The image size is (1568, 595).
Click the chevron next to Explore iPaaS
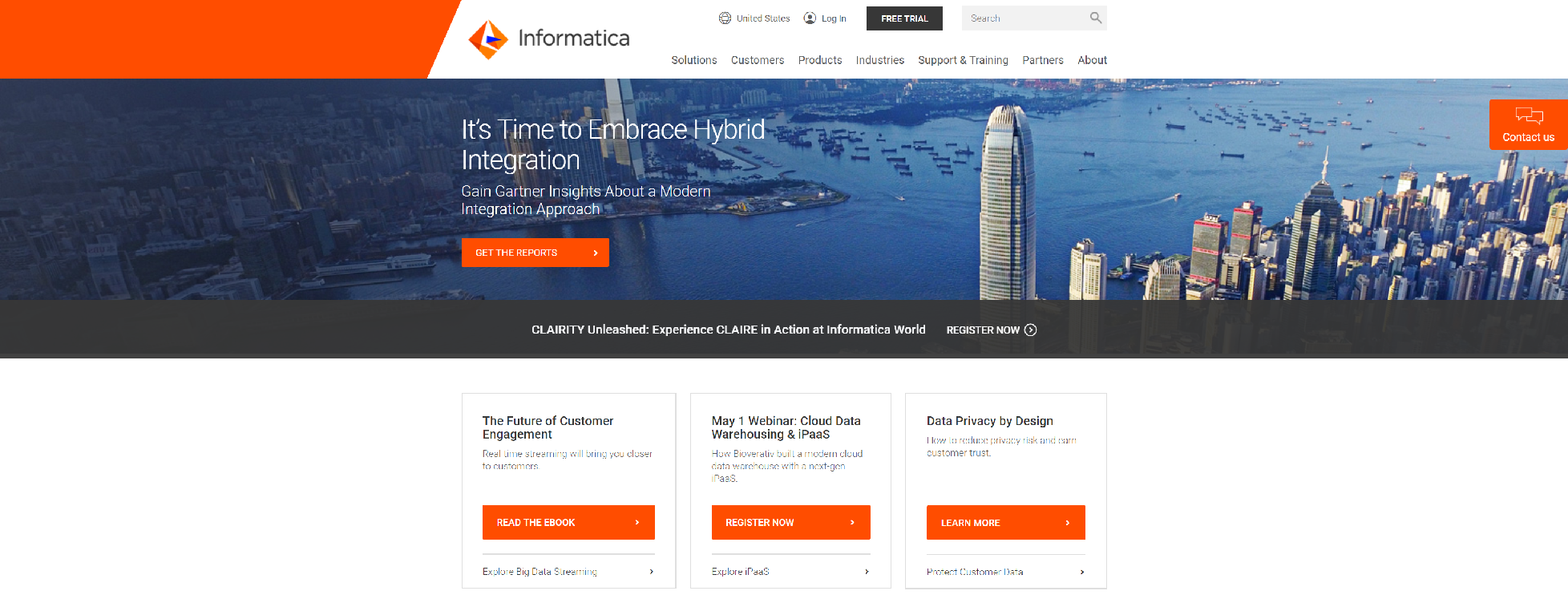(867, 572)
